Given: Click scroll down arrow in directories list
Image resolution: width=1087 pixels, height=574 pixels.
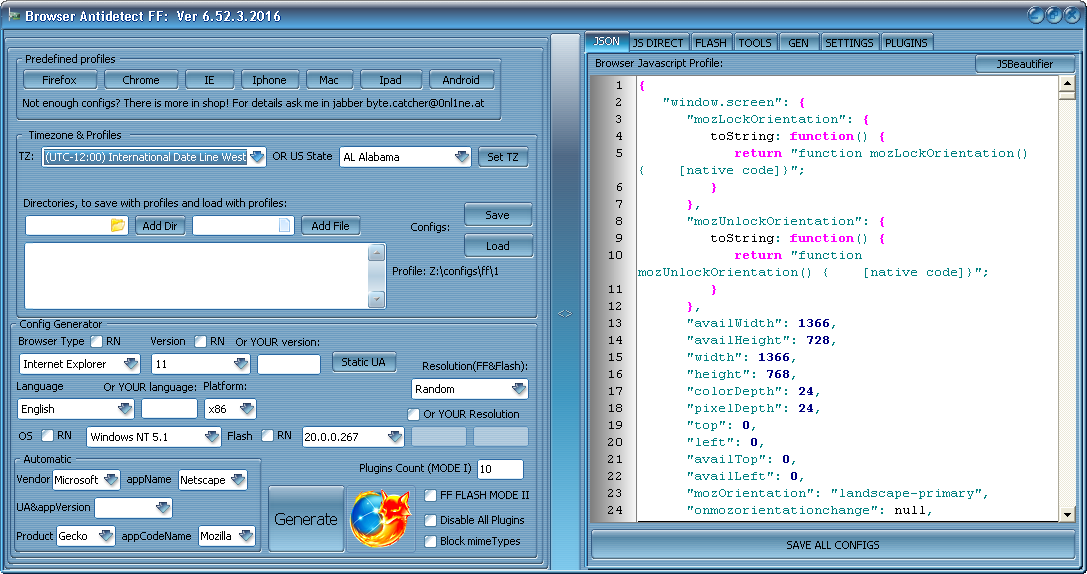Looking at the screenshot, I should coord(377,298).
